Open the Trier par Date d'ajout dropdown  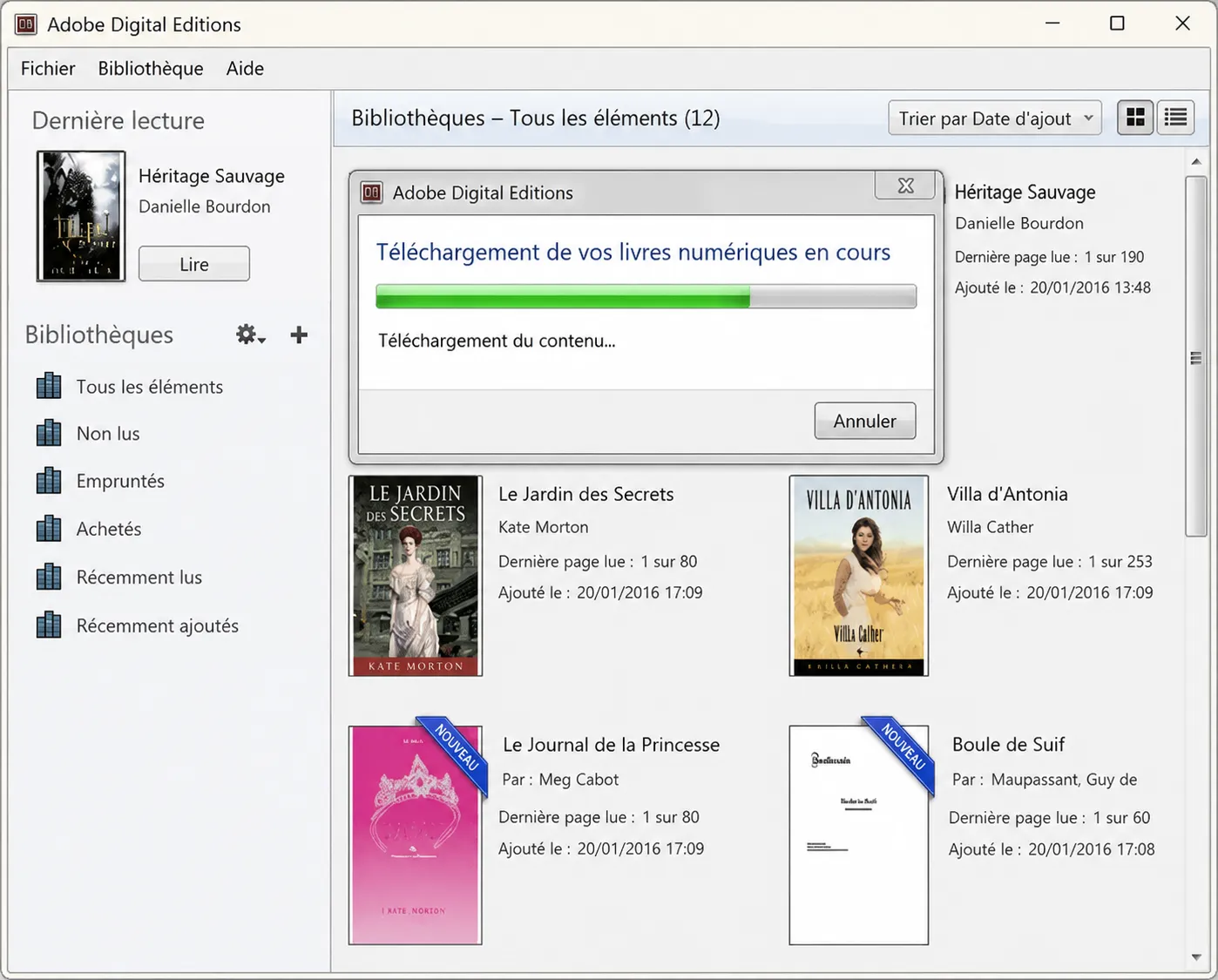(x=995, y=118)
